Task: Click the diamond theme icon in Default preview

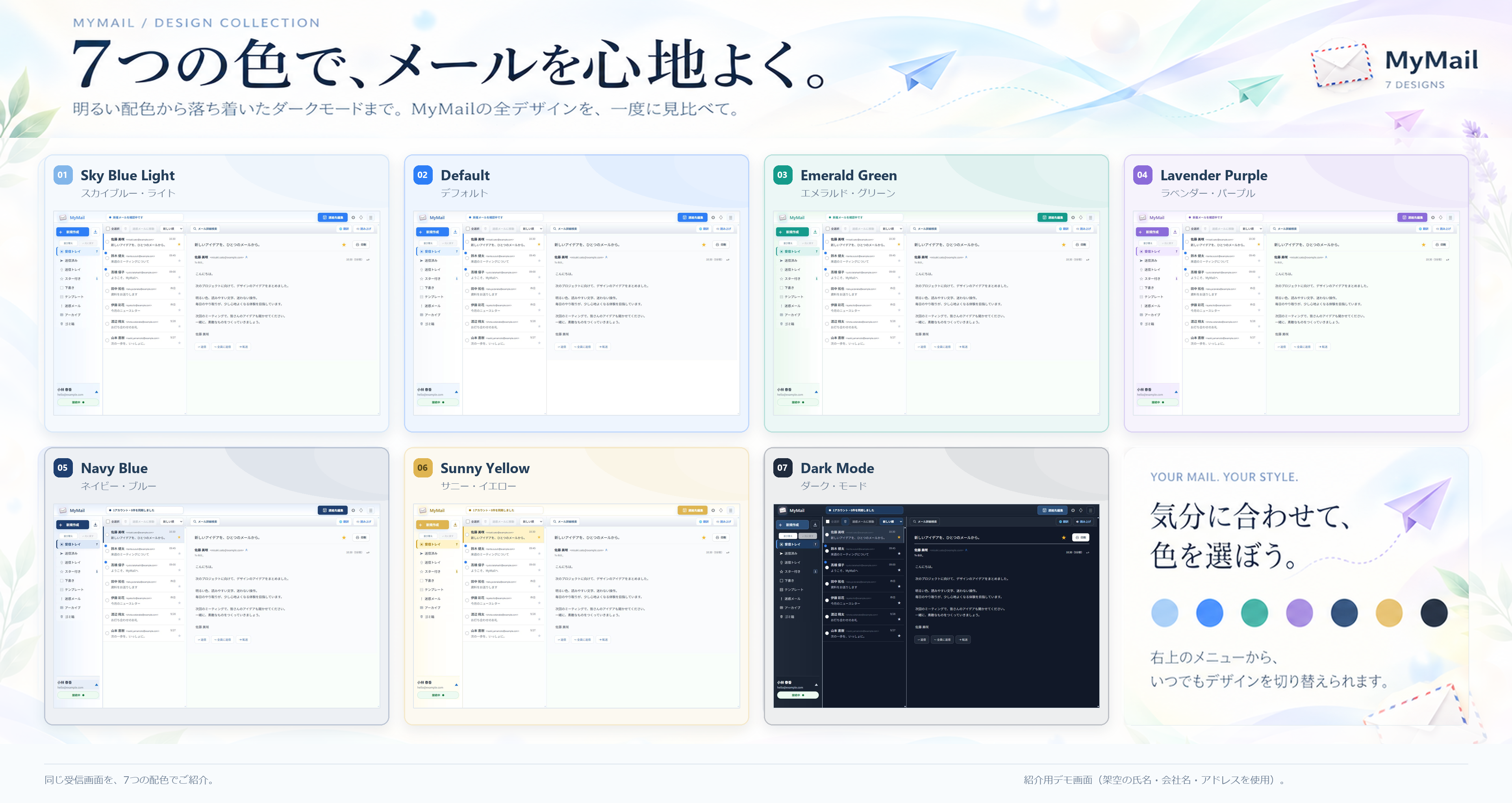Action: pyautogui.click(x=721, y=218)
